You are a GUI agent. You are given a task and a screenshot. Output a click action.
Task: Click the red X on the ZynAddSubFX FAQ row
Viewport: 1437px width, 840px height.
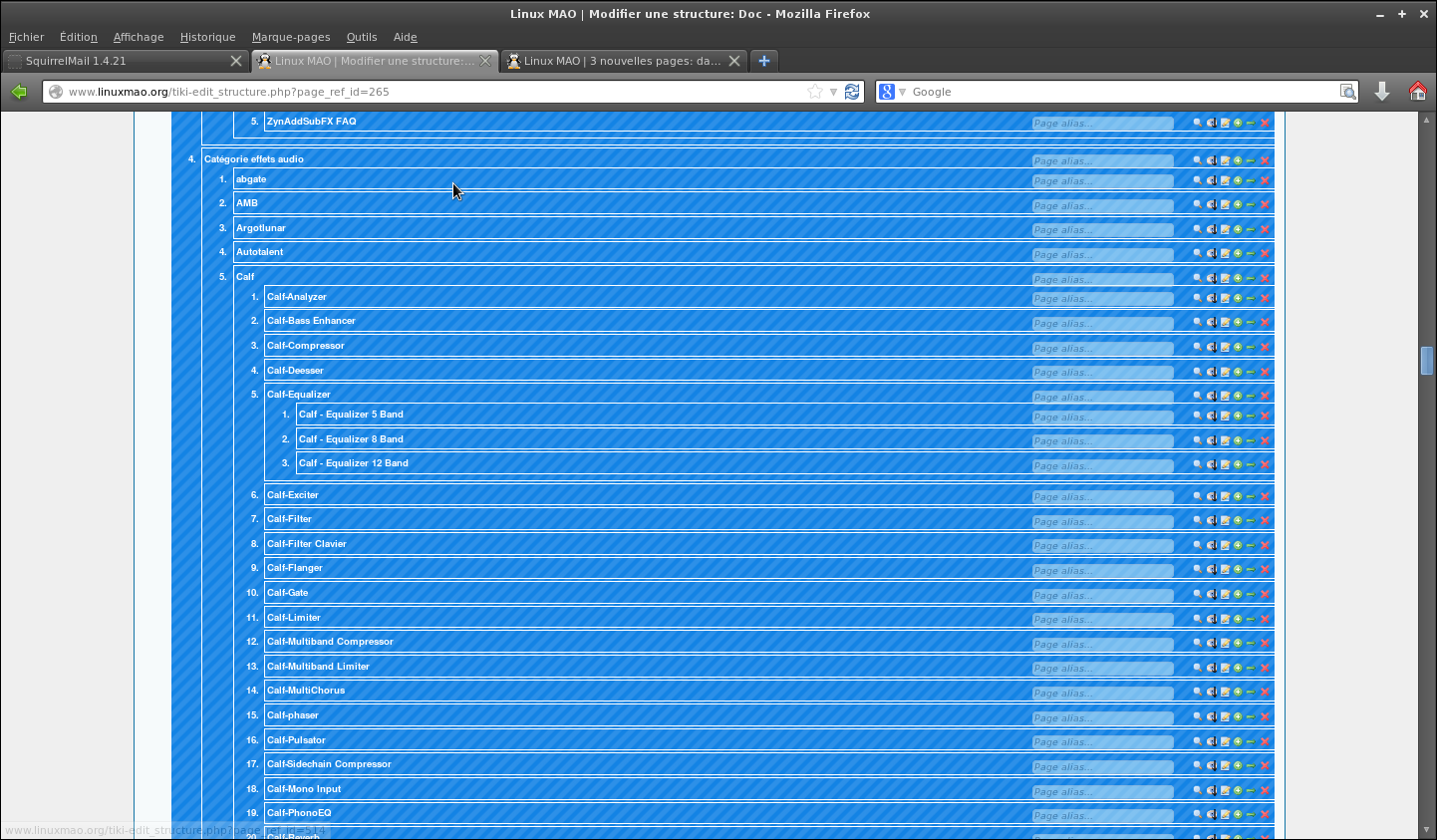(x=1265, y=123)
